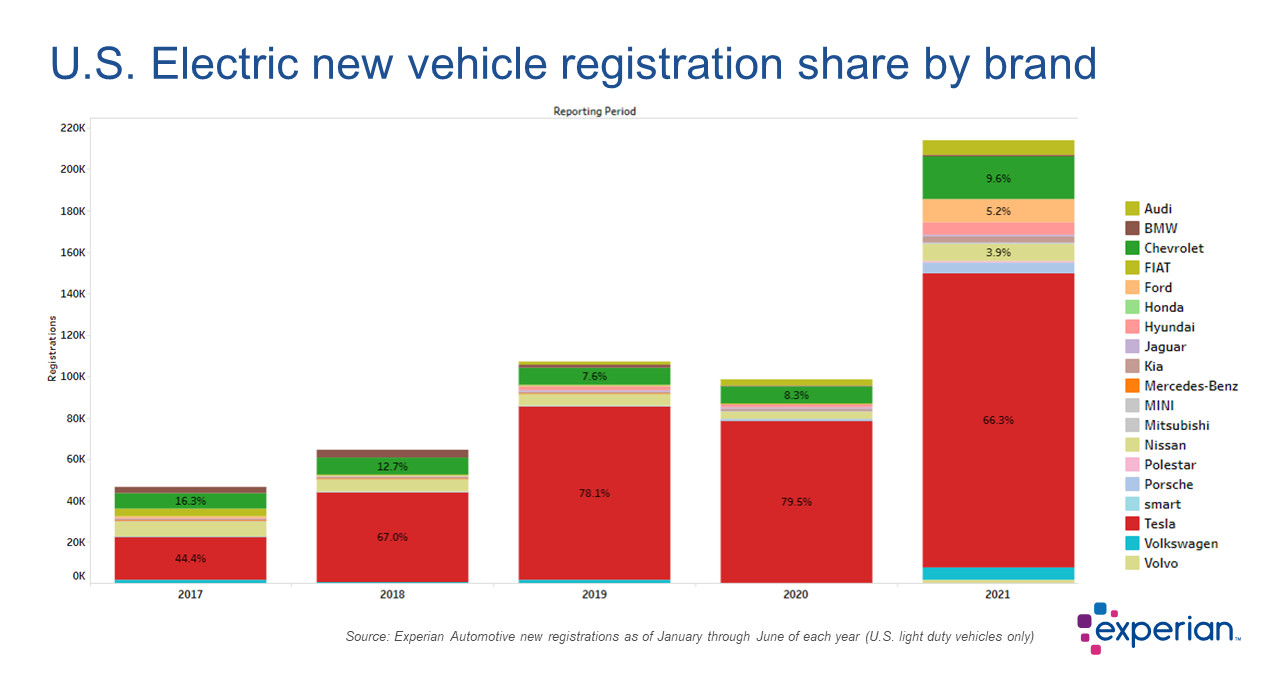Viewport: 1263px width, 675px height.
Task: Click the Ford legend color swatch
Action: click(x=1132, y=288)
